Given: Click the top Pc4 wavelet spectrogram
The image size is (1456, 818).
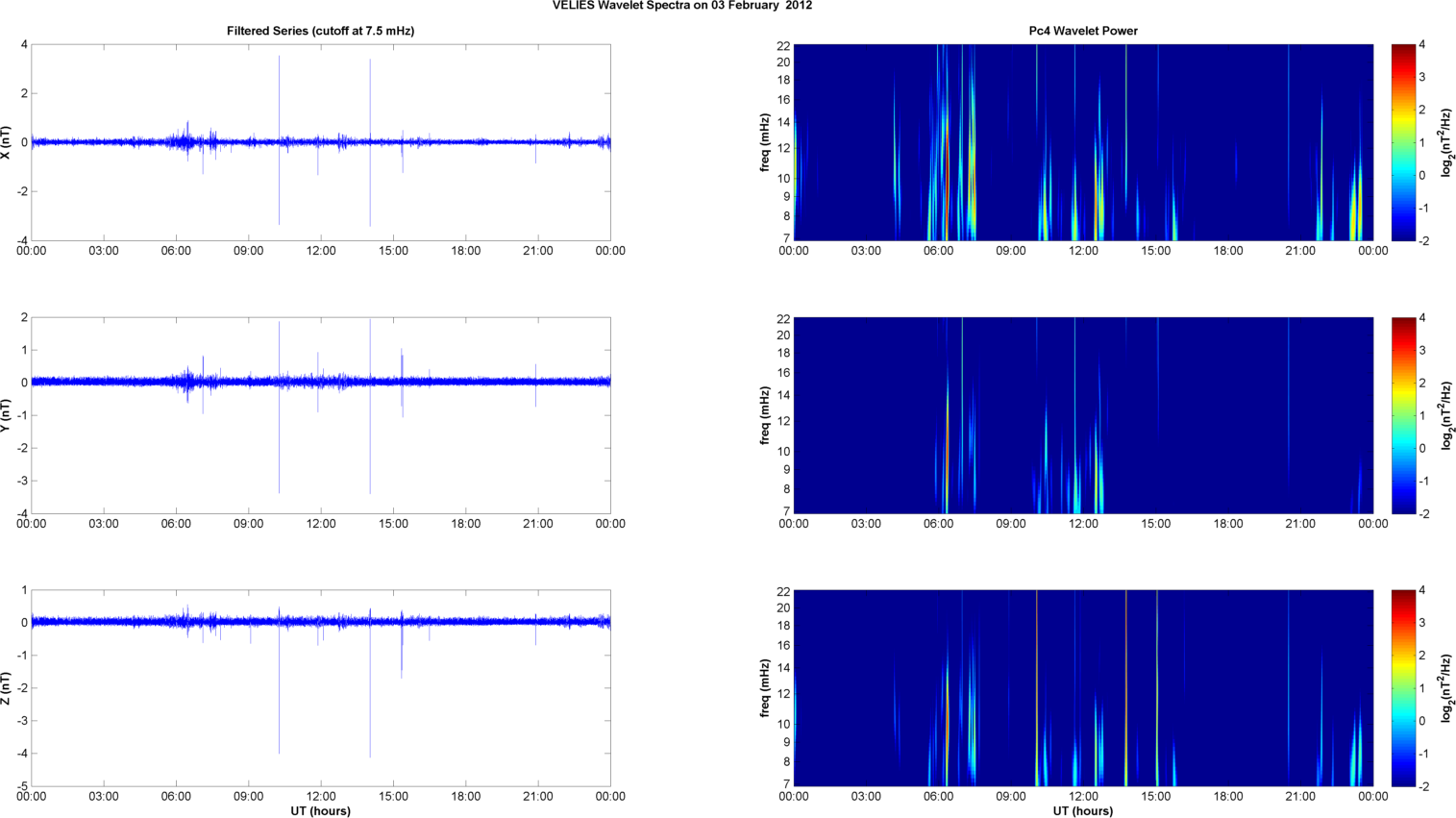Looking at the screenshot, I should tap(1082, 142).
